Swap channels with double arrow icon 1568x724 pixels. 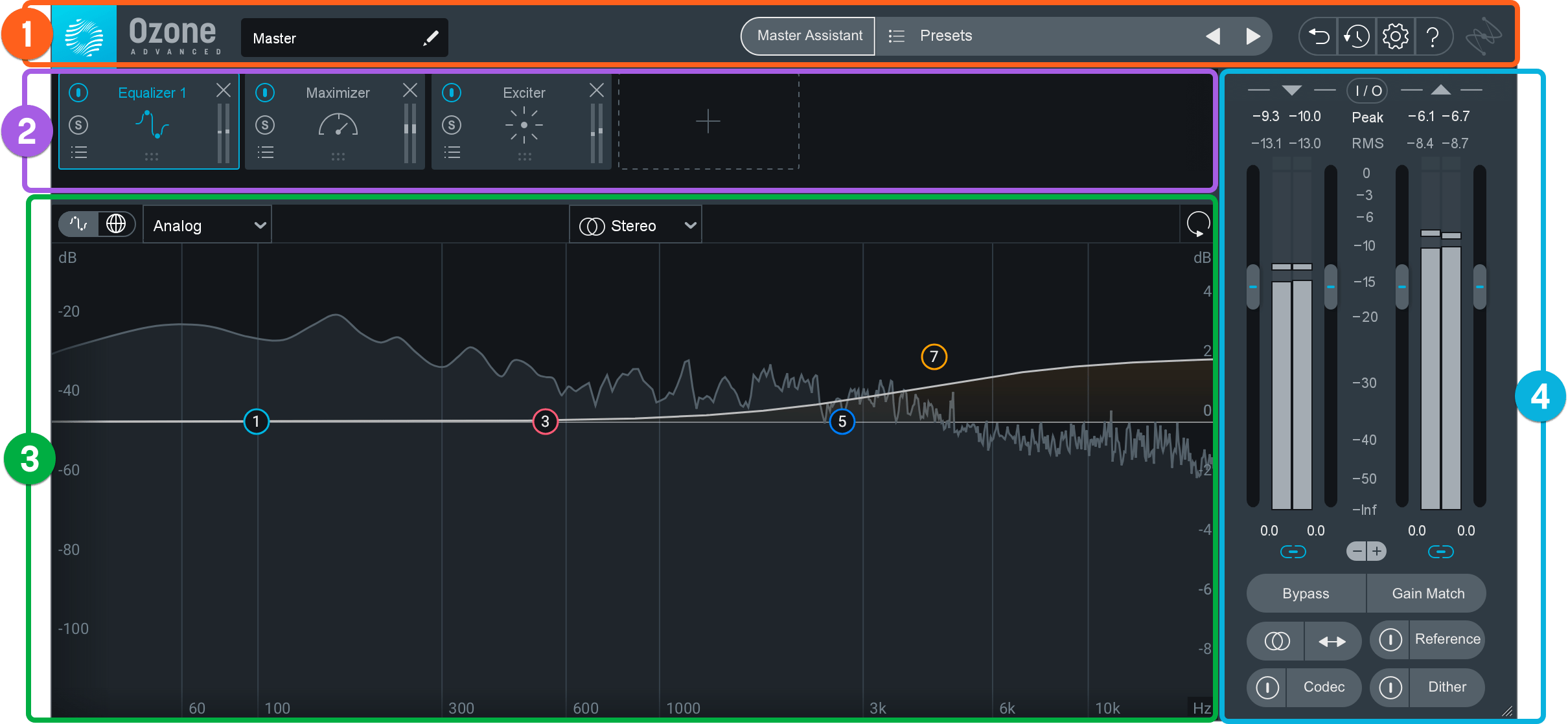pyautogui.click(x=1333, y=641)
